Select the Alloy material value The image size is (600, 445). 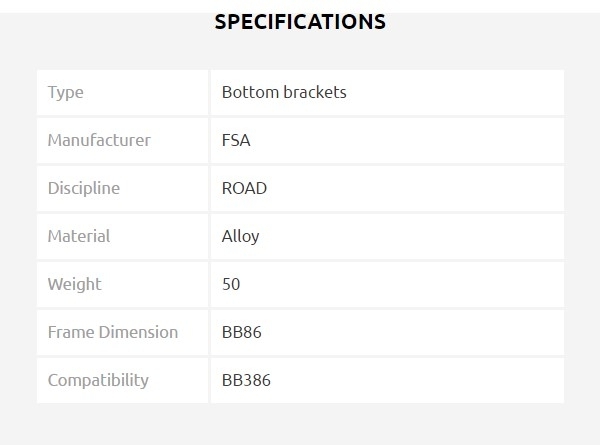(240, 236)
